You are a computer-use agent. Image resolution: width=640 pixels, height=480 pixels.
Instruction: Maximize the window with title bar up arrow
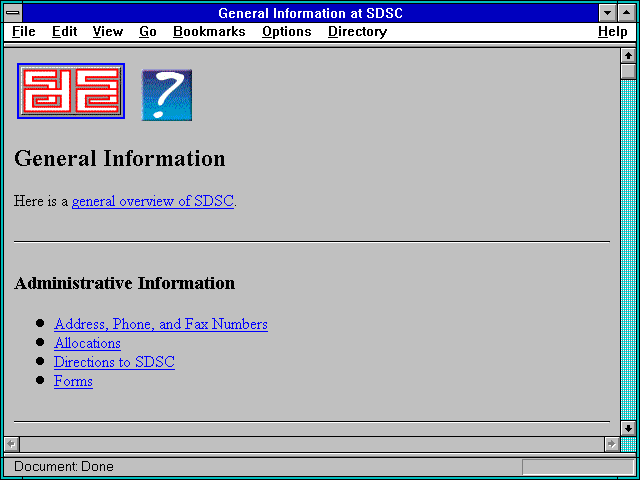(627, 13)
